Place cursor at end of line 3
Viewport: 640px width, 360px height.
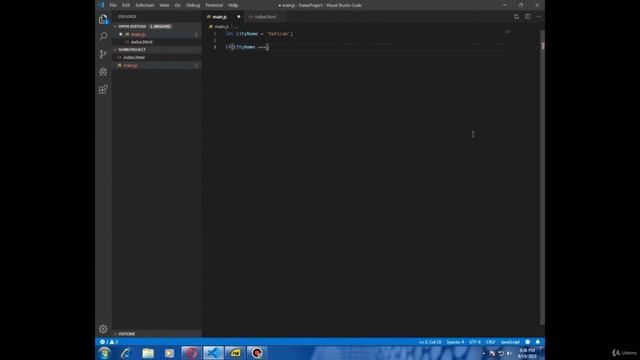(269, 47)
